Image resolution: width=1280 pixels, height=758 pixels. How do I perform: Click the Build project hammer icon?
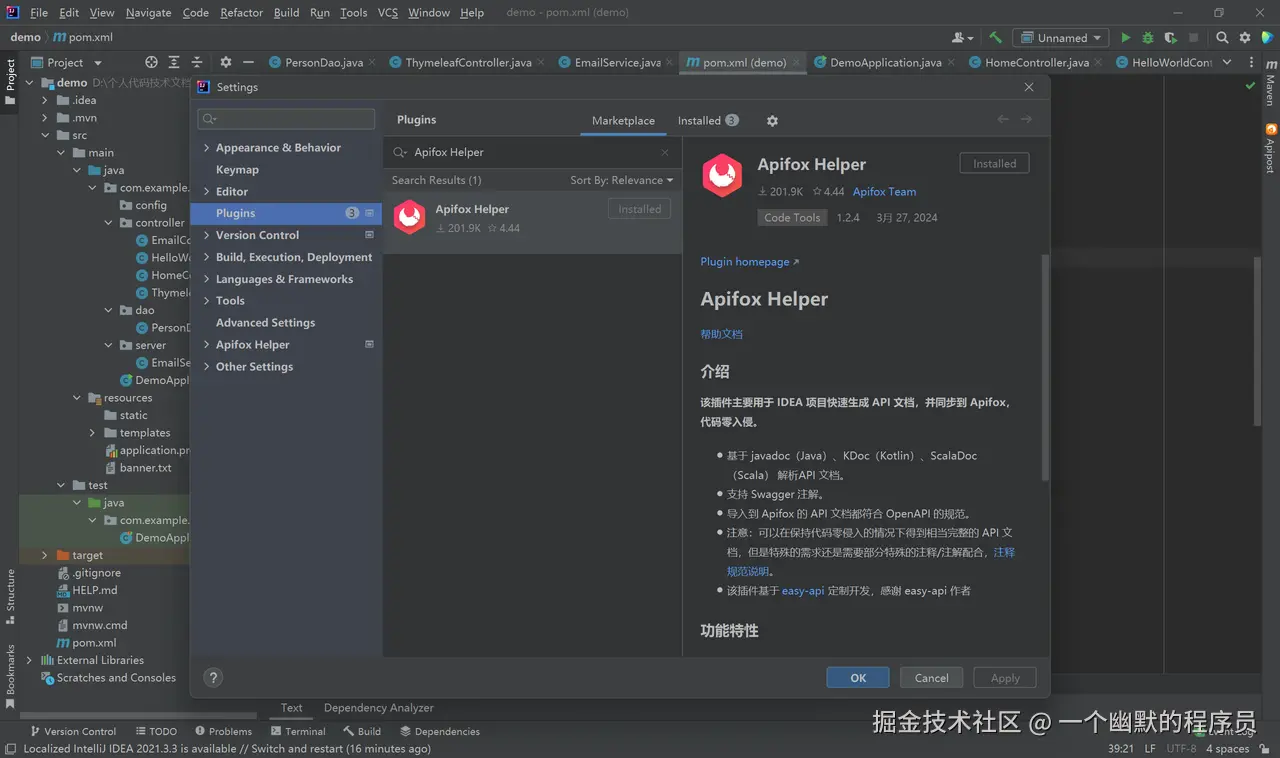[x=995, y=38]
